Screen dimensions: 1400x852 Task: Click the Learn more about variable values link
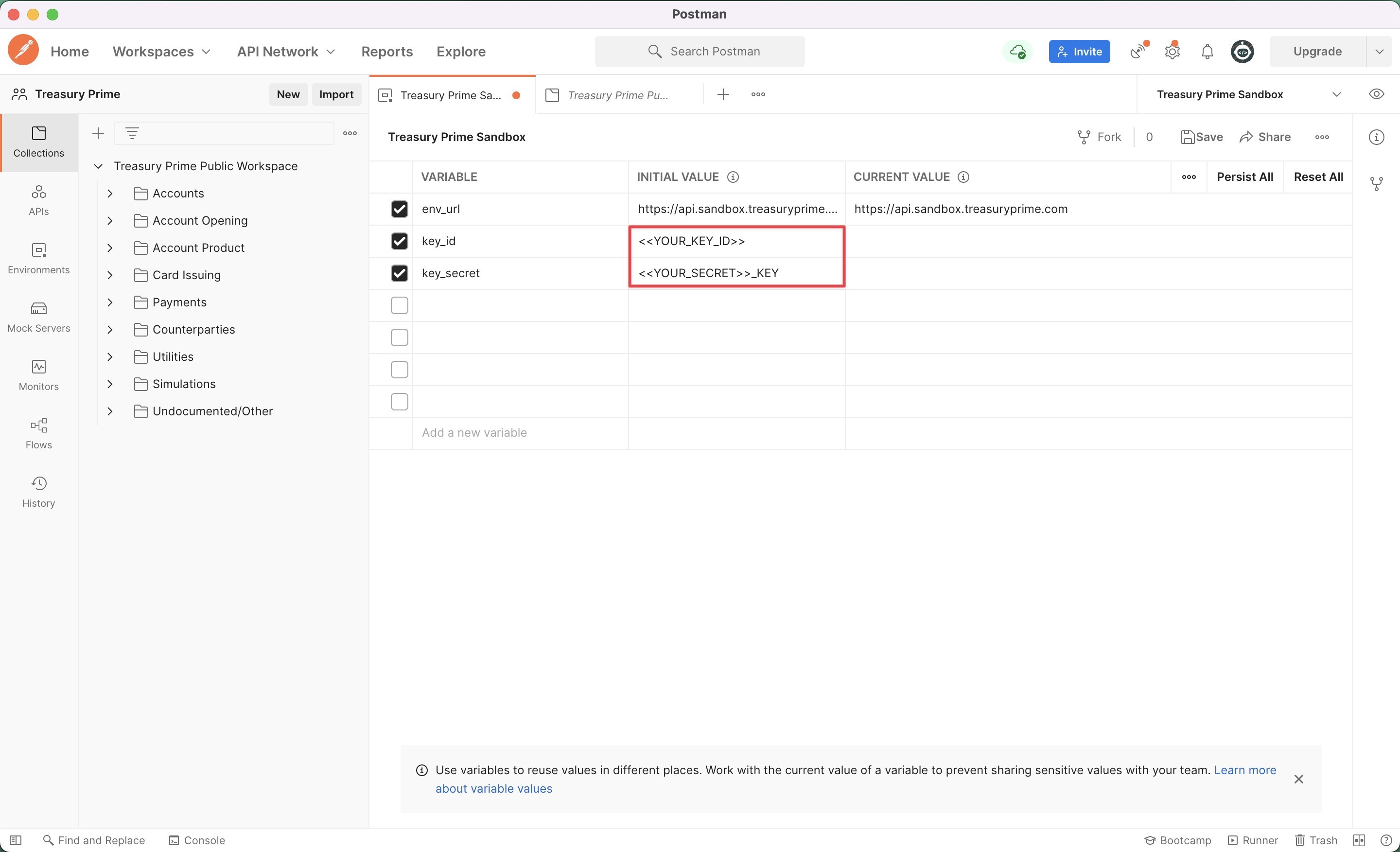[x=1244, y=770]
